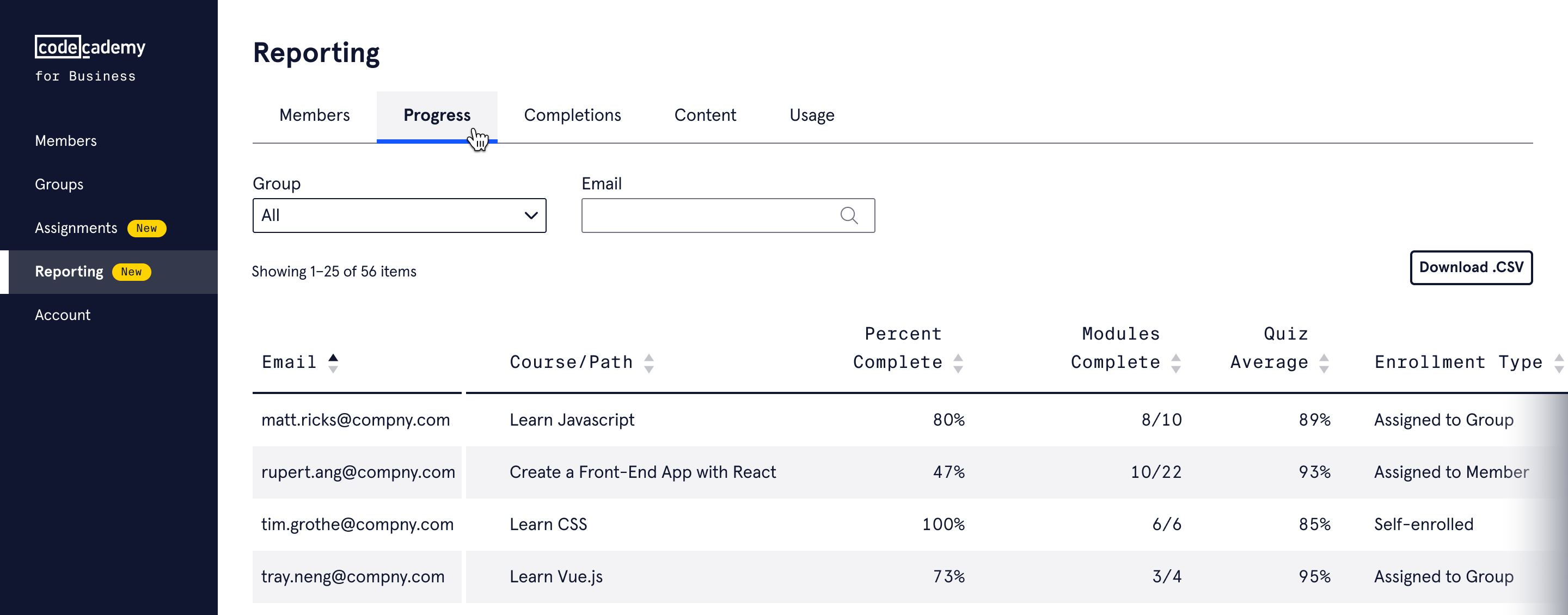Click the Codecademy for Business logo
Viewport: 1568px width, 615px height.
[x=90, y=58]
